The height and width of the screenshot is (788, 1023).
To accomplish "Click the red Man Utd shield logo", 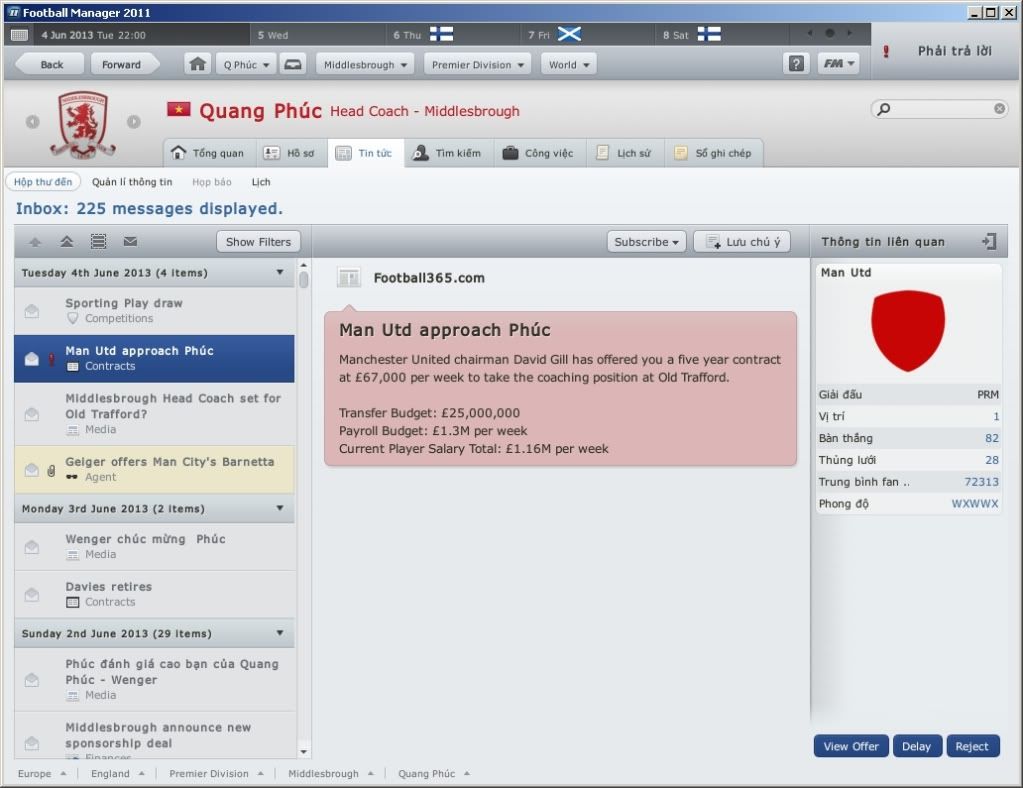I will pyautogui.click(x=908, y=331).
